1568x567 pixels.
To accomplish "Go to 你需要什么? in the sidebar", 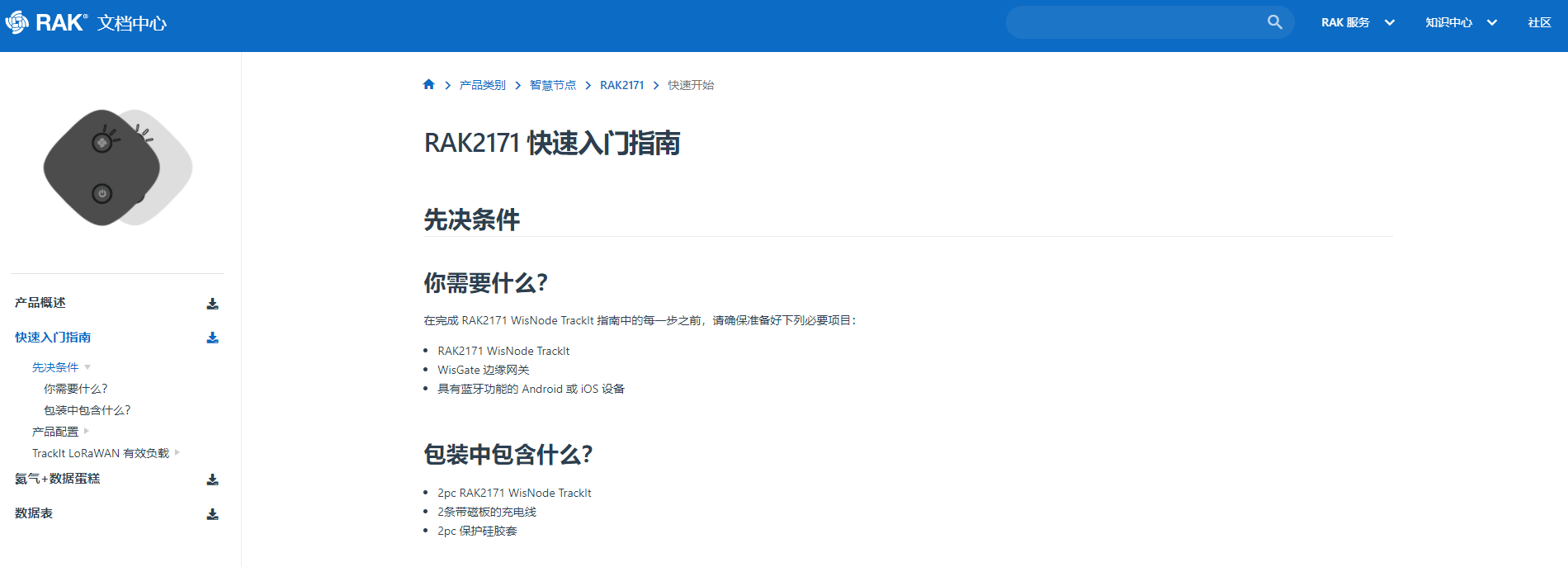I will (x=75, y=389).
